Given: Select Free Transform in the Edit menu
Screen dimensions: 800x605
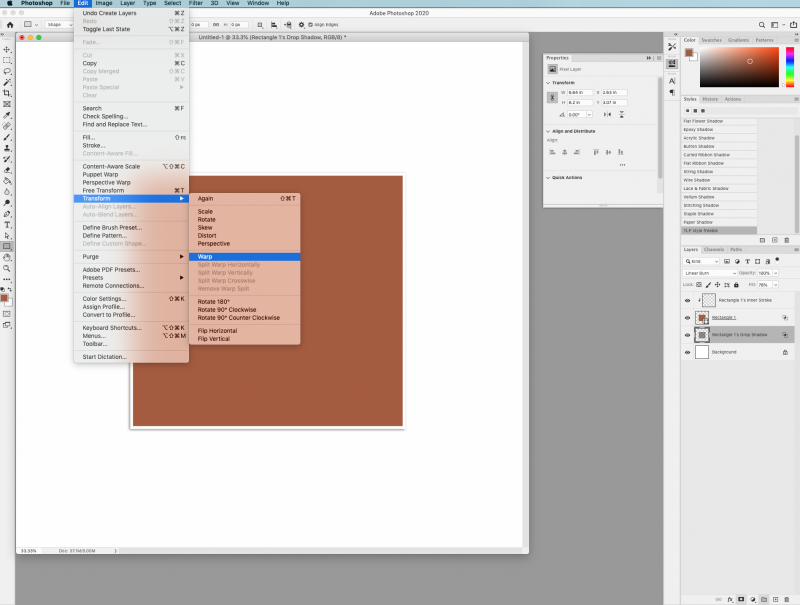Looking at the screenshot, I should 132,190.
